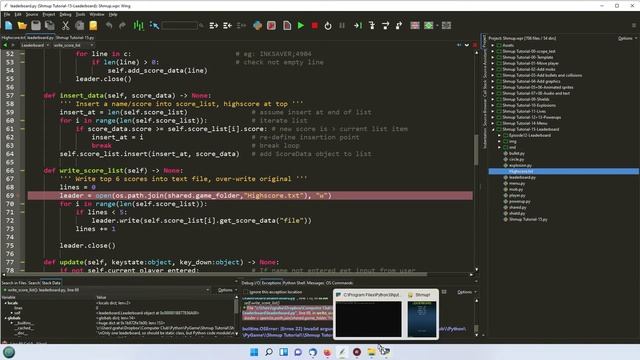640x360 pixels.
Task: Toggle the Ignore this exception location checkbox
Action: [246, 292]
